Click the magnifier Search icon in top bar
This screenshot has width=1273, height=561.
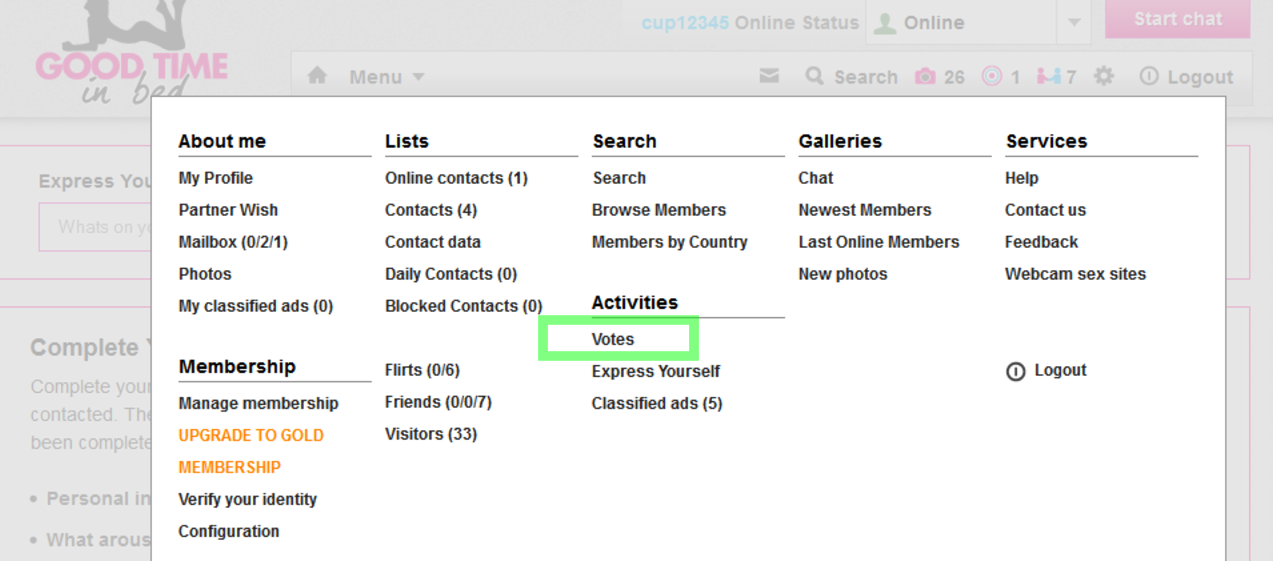tap(815, 76)
